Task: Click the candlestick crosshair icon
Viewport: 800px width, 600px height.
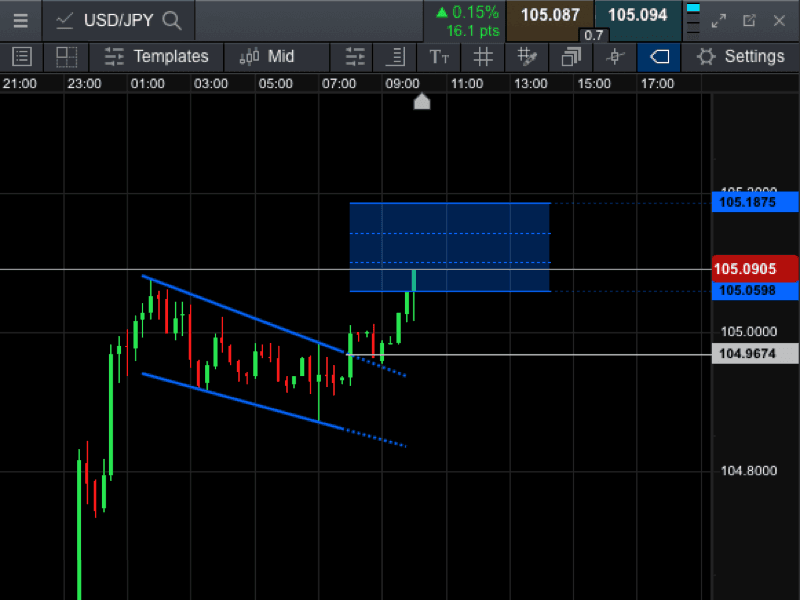Action: 615,57
